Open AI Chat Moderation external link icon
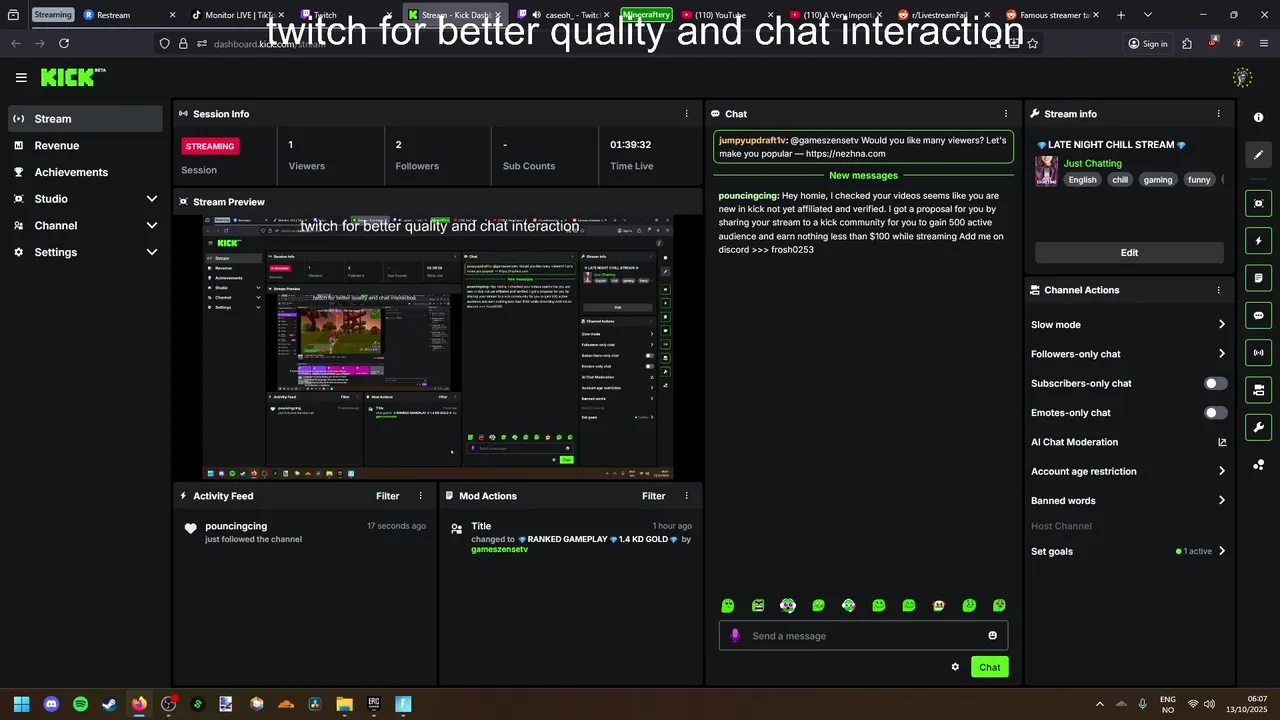 (1222, 442)
